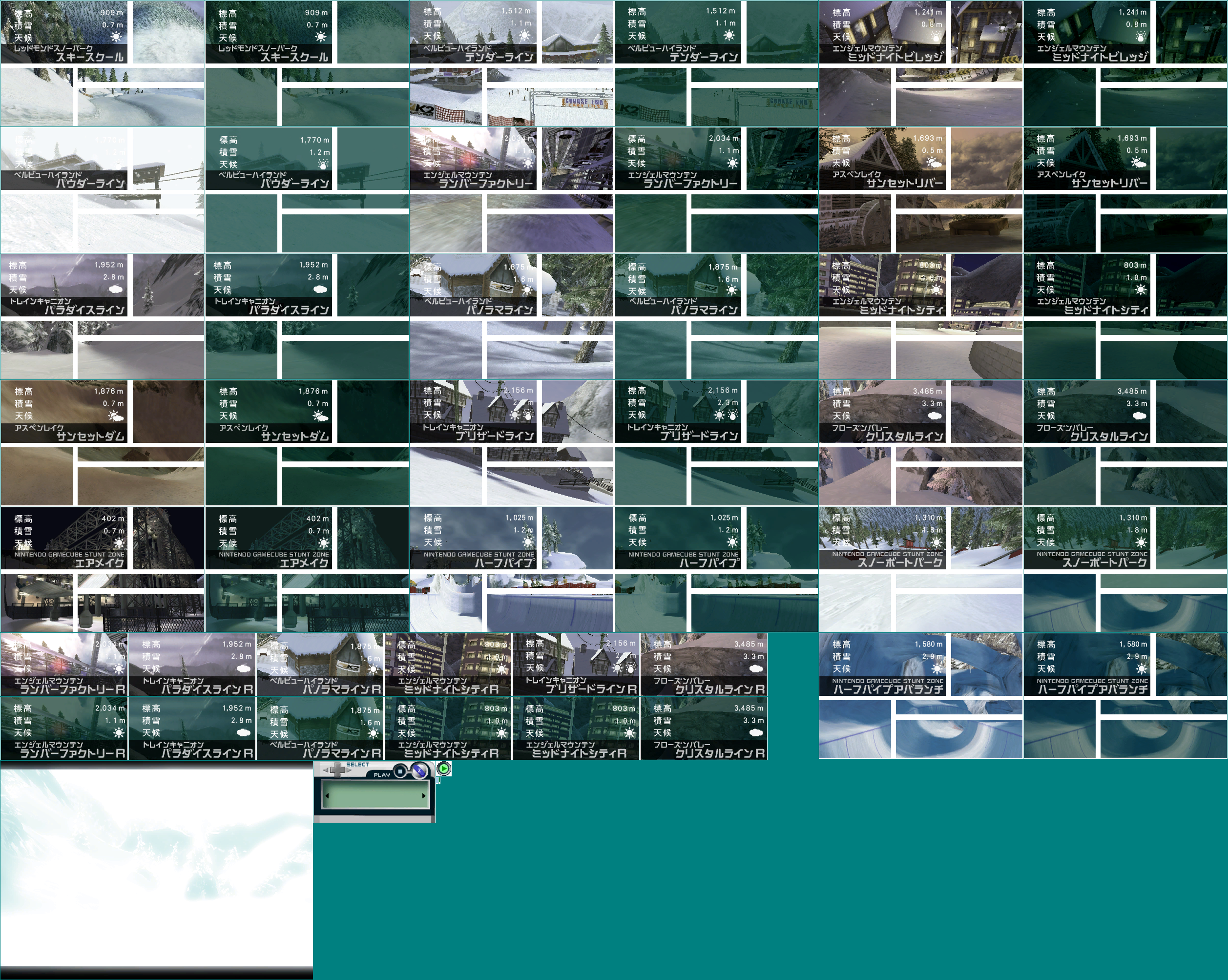The width and height of the screenshot is (1228, 980).
Task: Select bright スキースクール course title
Action: (x=89, y=57)
